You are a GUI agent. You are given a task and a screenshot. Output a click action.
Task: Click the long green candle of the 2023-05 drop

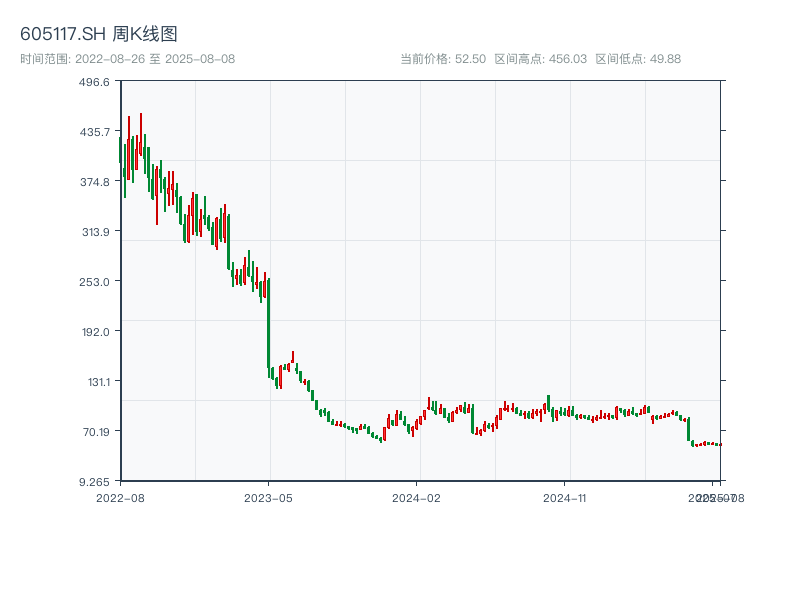click(x=268, y=322)
